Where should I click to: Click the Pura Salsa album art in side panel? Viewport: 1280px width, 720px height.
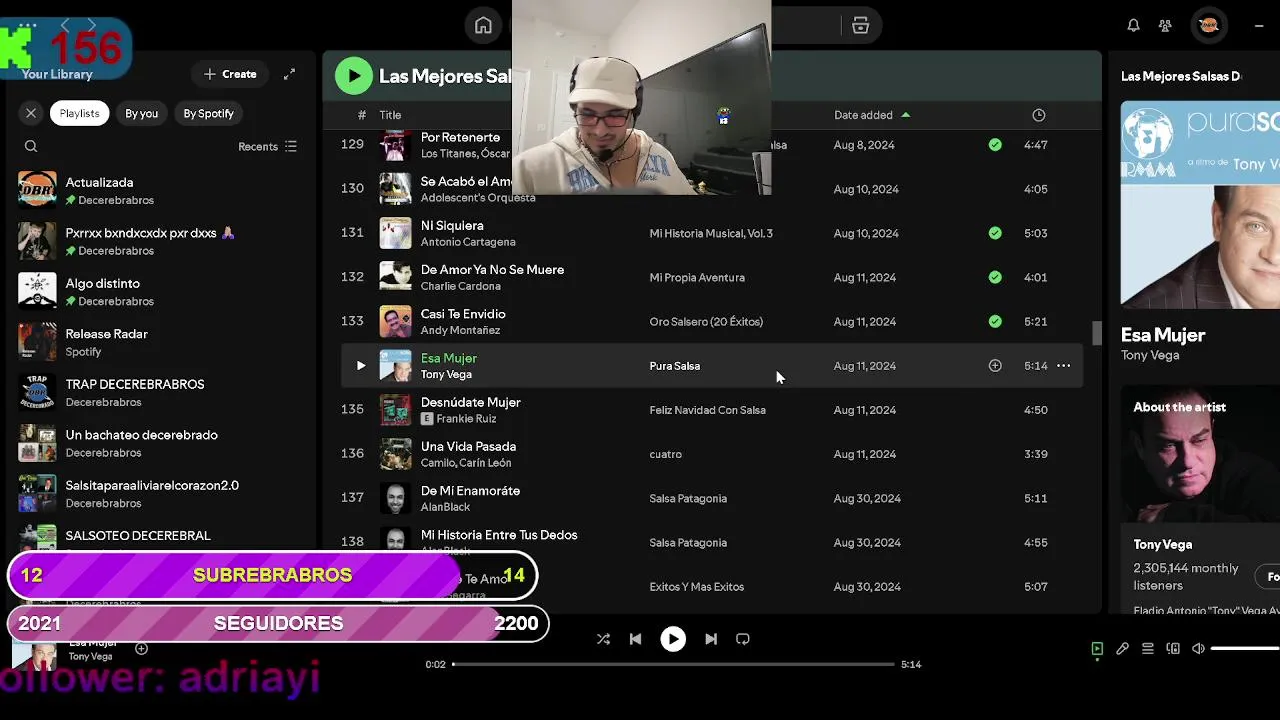[x=1200, y=203]
